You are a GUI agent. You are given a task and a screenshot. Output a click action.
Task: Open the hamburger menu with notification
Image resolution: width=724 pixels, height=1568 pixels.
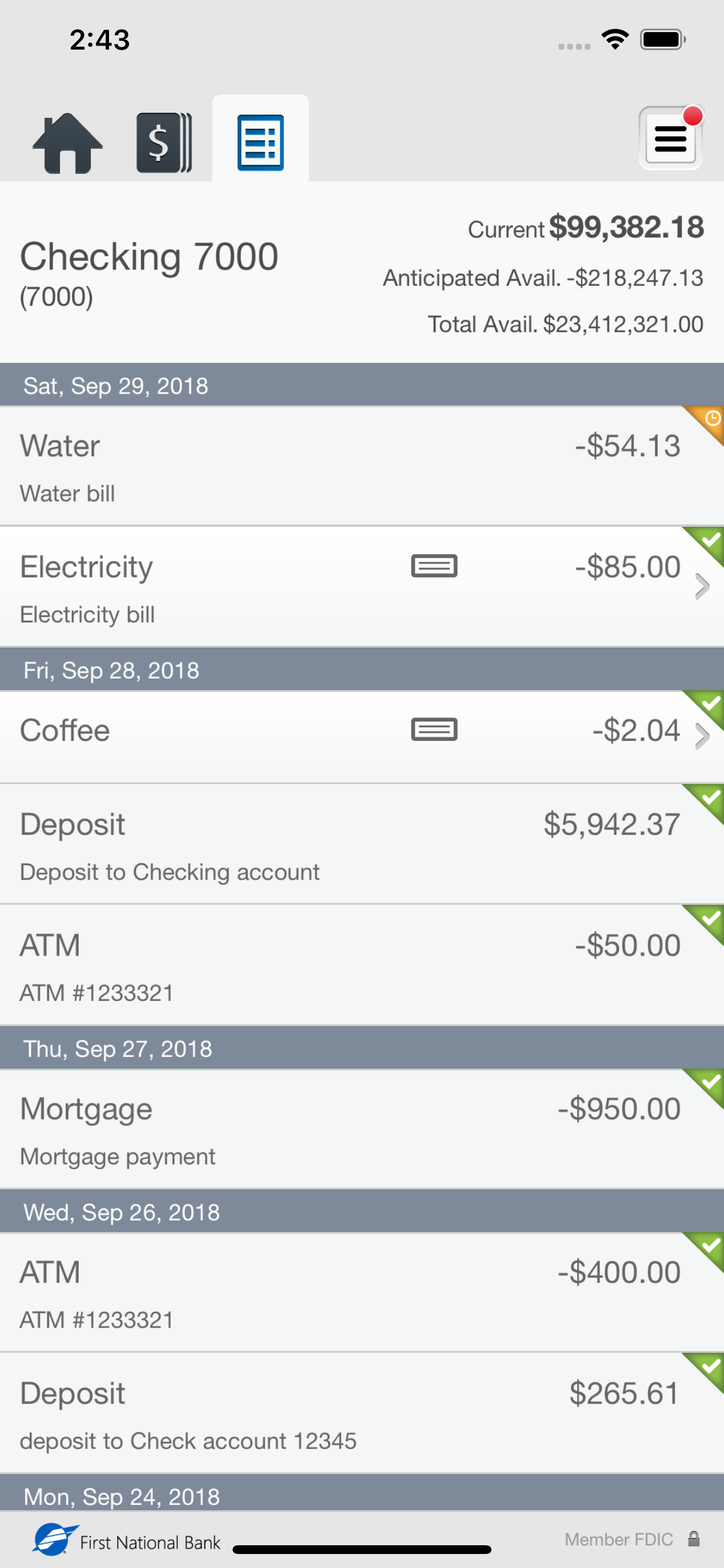point(670,138)
